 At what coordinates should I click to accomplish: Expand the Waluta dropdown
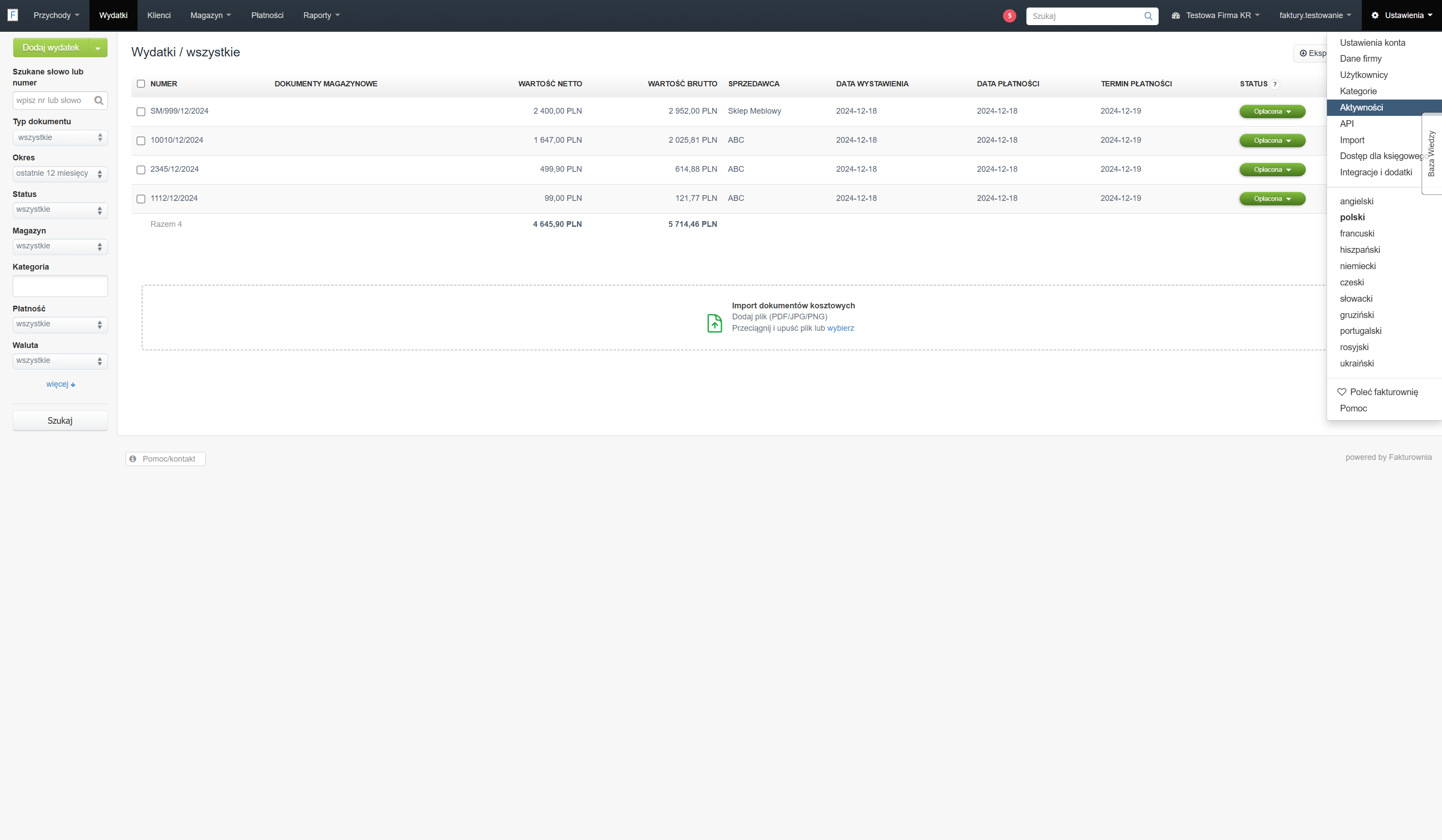pyautogui.click(x=60, y=361)
